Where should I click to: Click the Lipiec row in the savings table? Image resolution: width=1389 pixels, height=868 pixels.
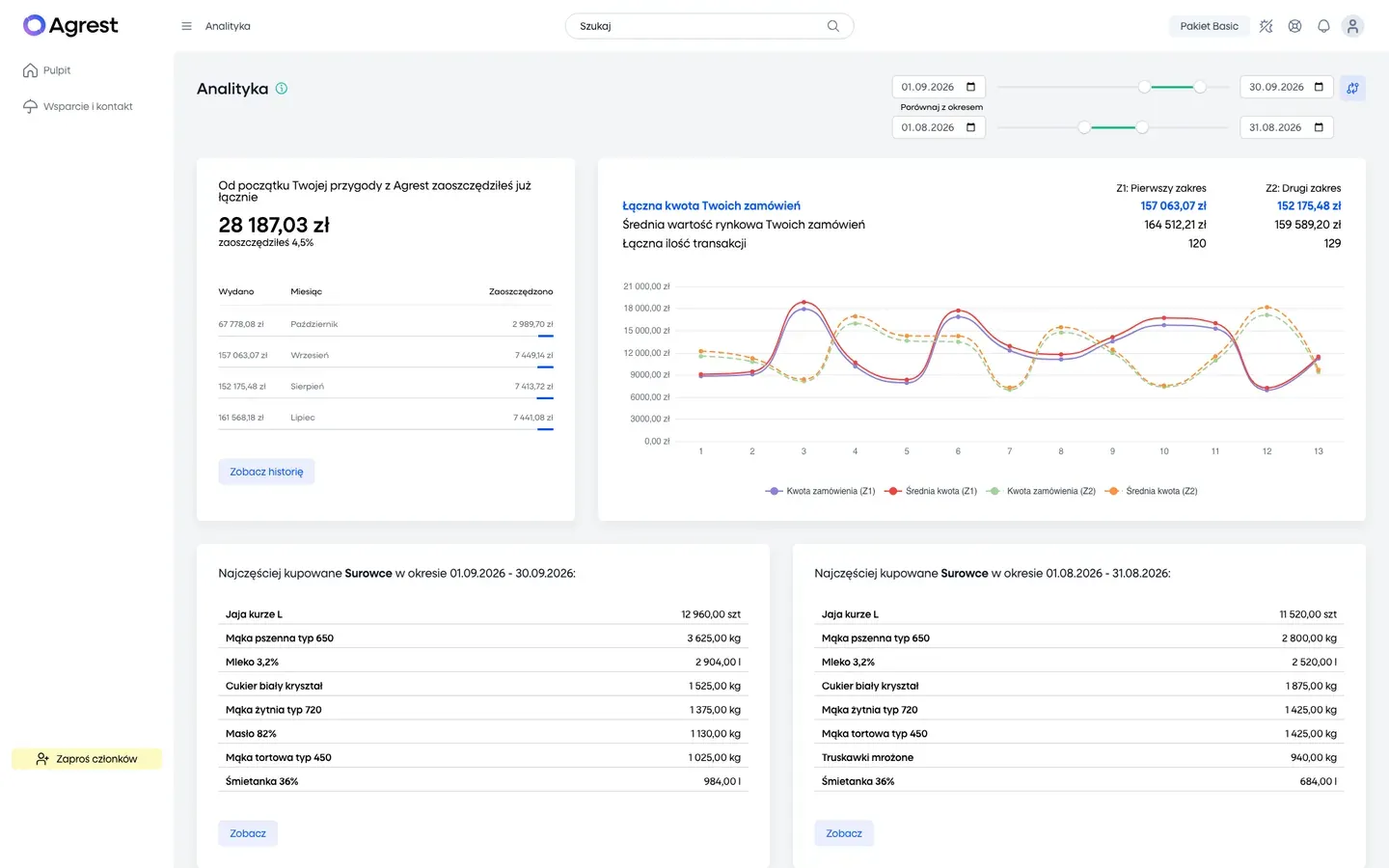[386, 418]
